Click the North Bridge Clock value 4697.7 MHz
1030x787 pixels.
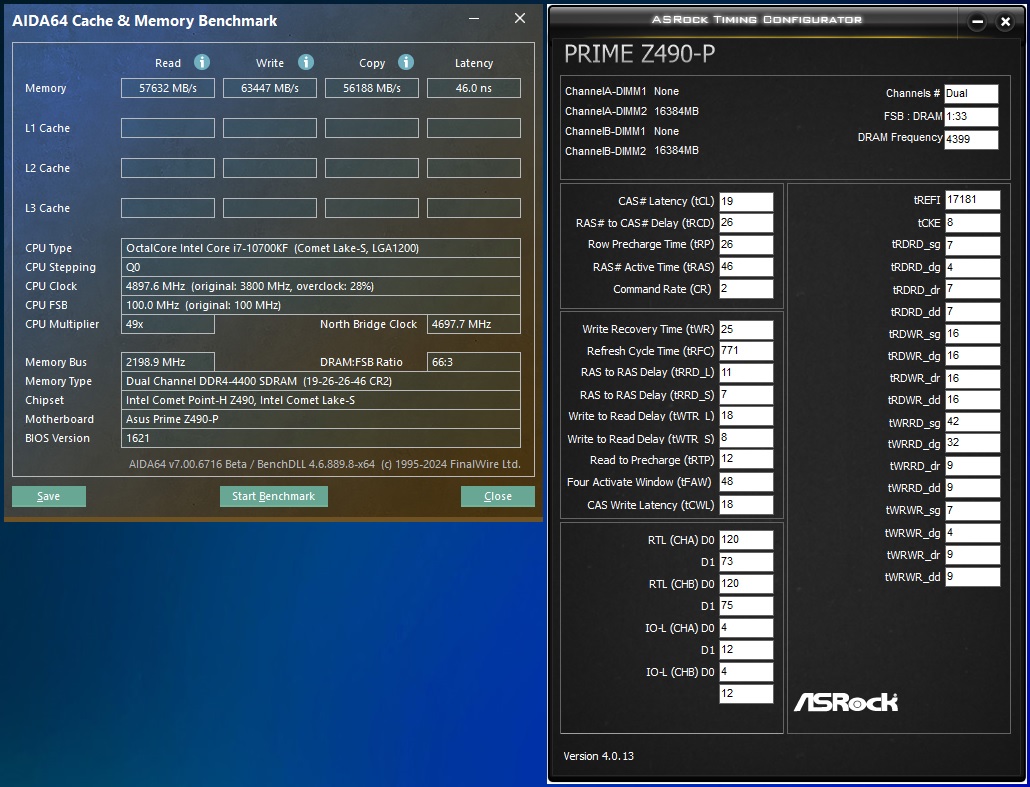point(474,325)
